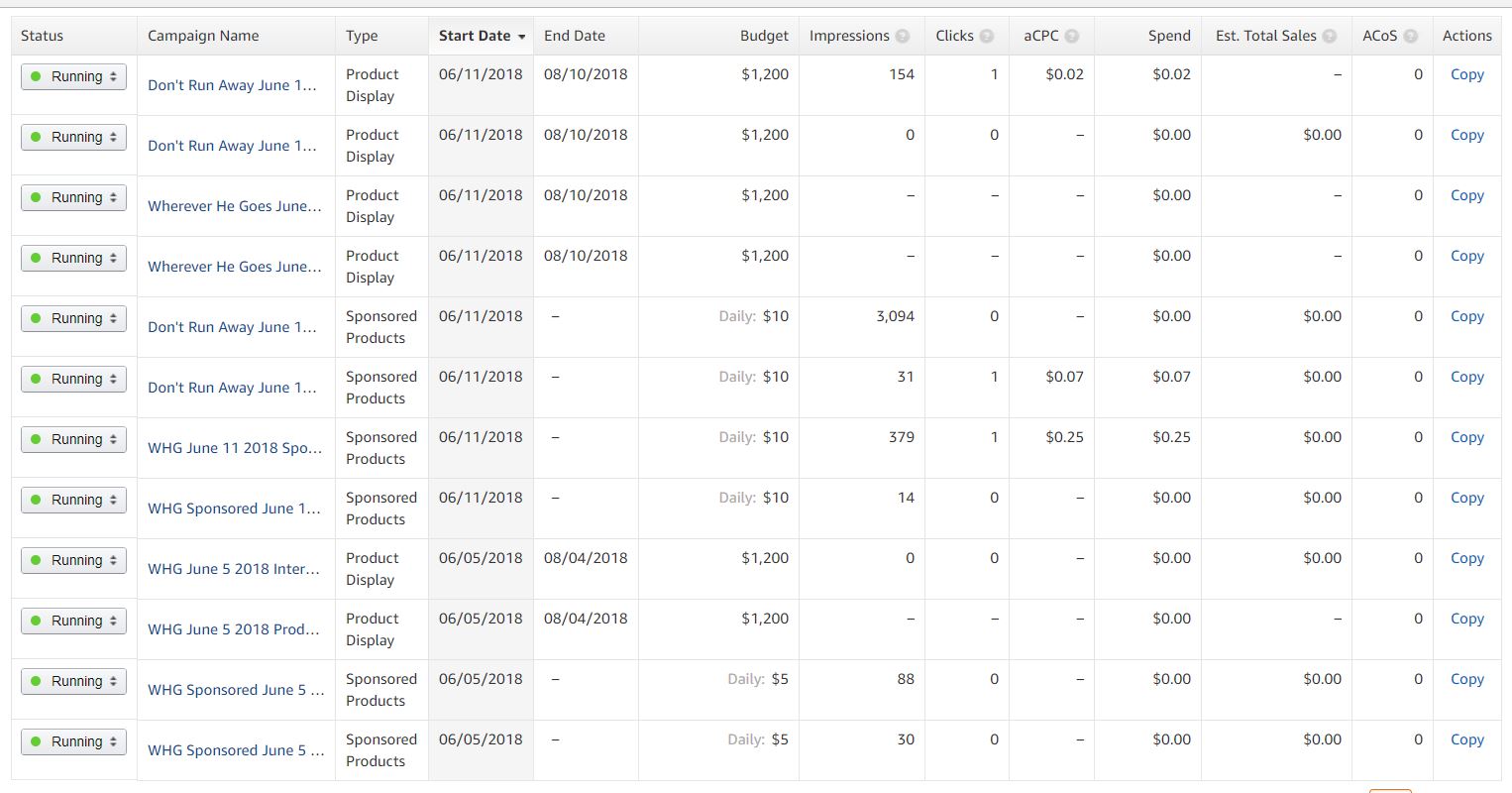Open the Impressions column help tooltip
Viewport: 1512px width, 793px height.
[x=902, y=35]
